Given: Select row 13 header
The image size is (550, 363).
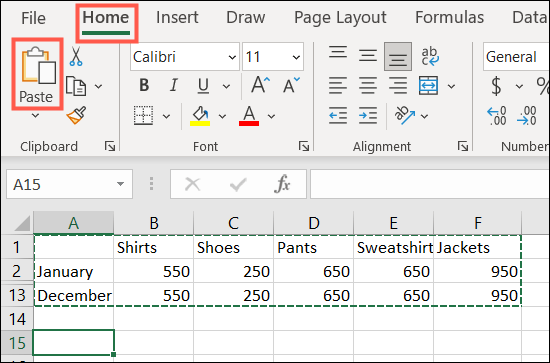Looking at the screenshot, I should point(17,295).
